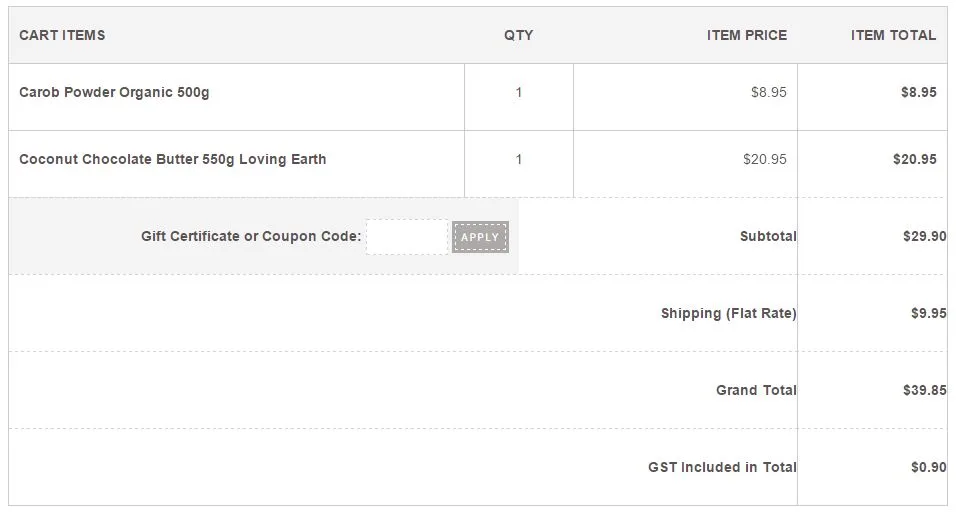Select Carob Powder quantity value

518,93
